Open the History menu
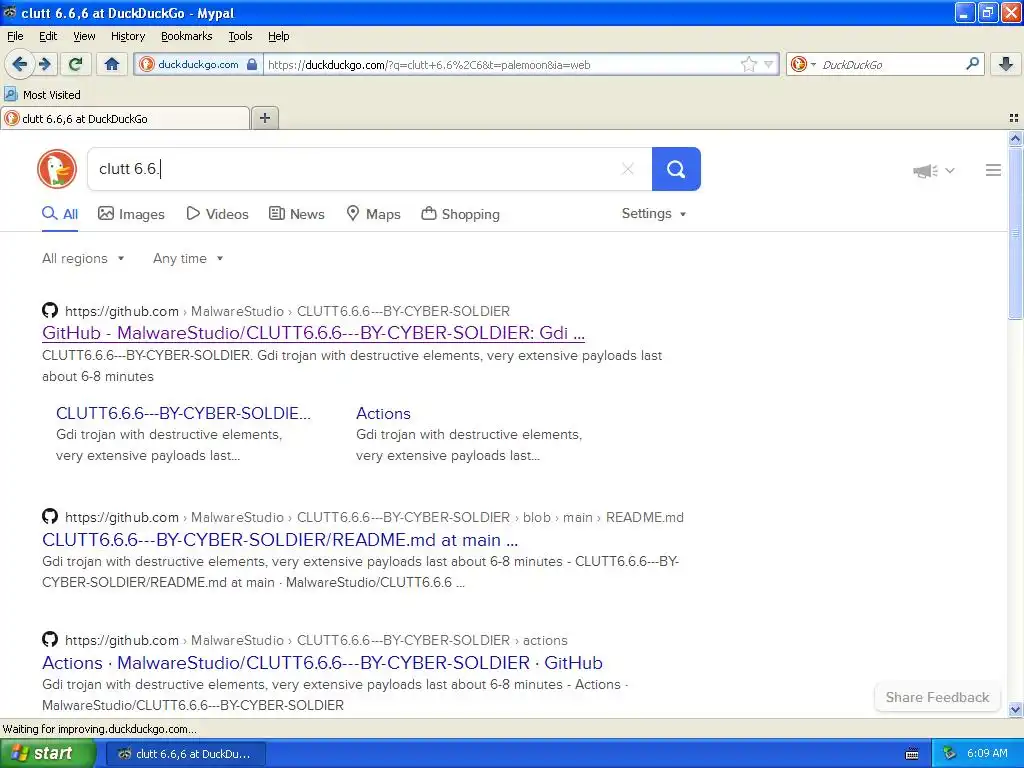Viewport: 1024px width, 768px height. click(127, 36)
